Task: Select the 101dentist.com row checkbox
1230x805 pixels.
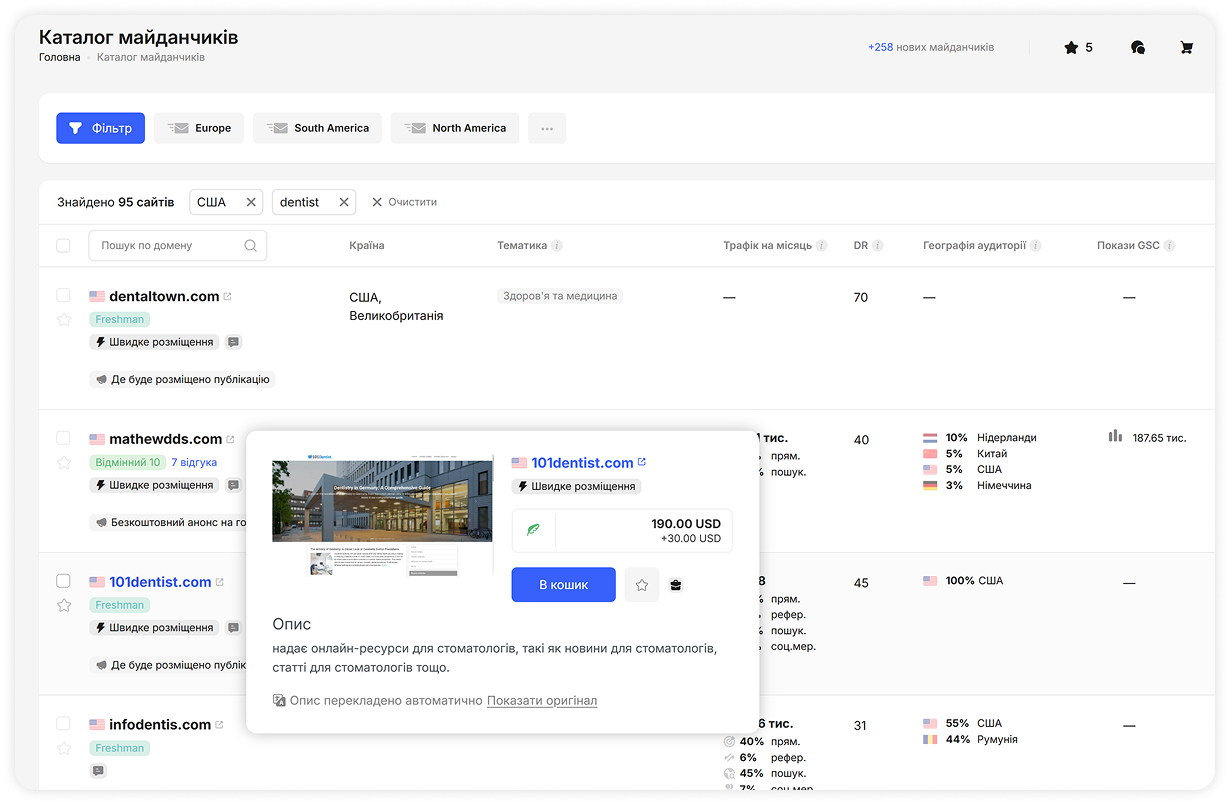Action: 64,581
